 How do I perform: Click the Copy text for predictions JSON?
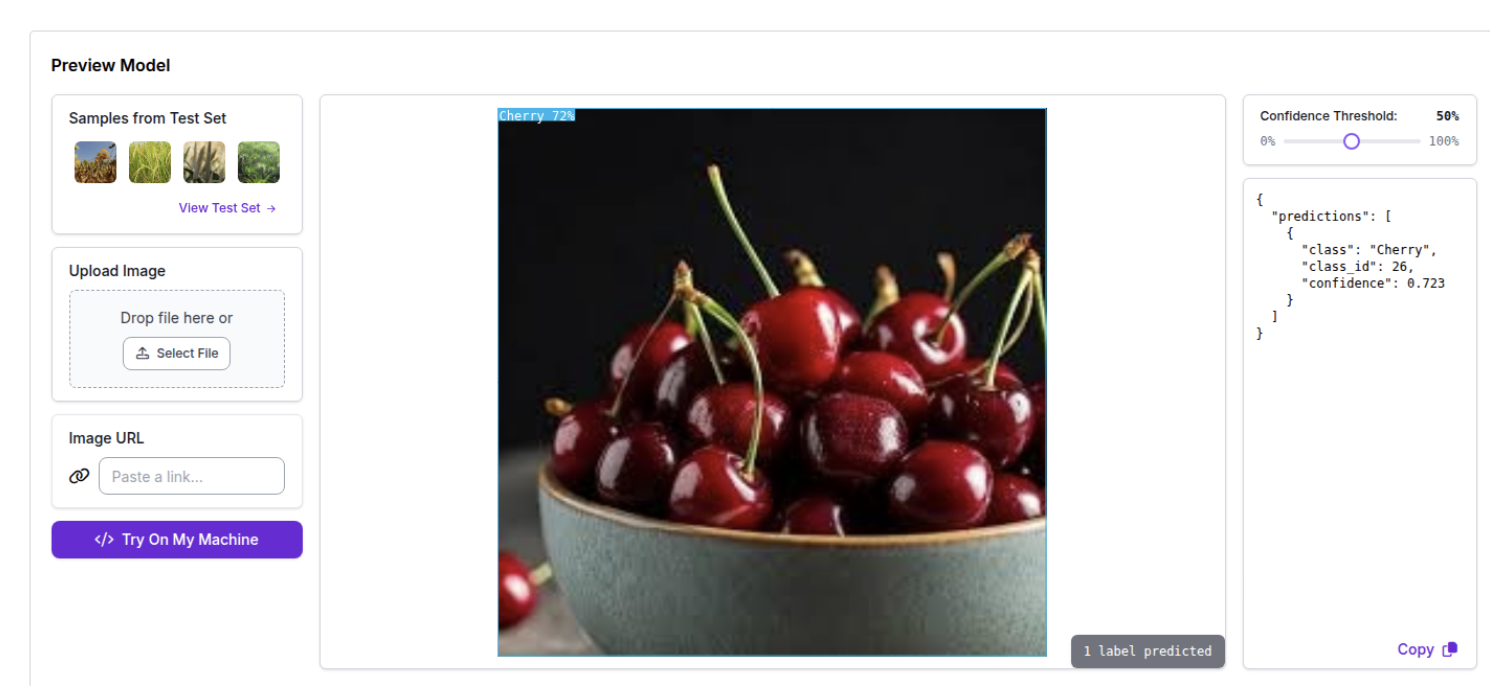click(1415, 650)
